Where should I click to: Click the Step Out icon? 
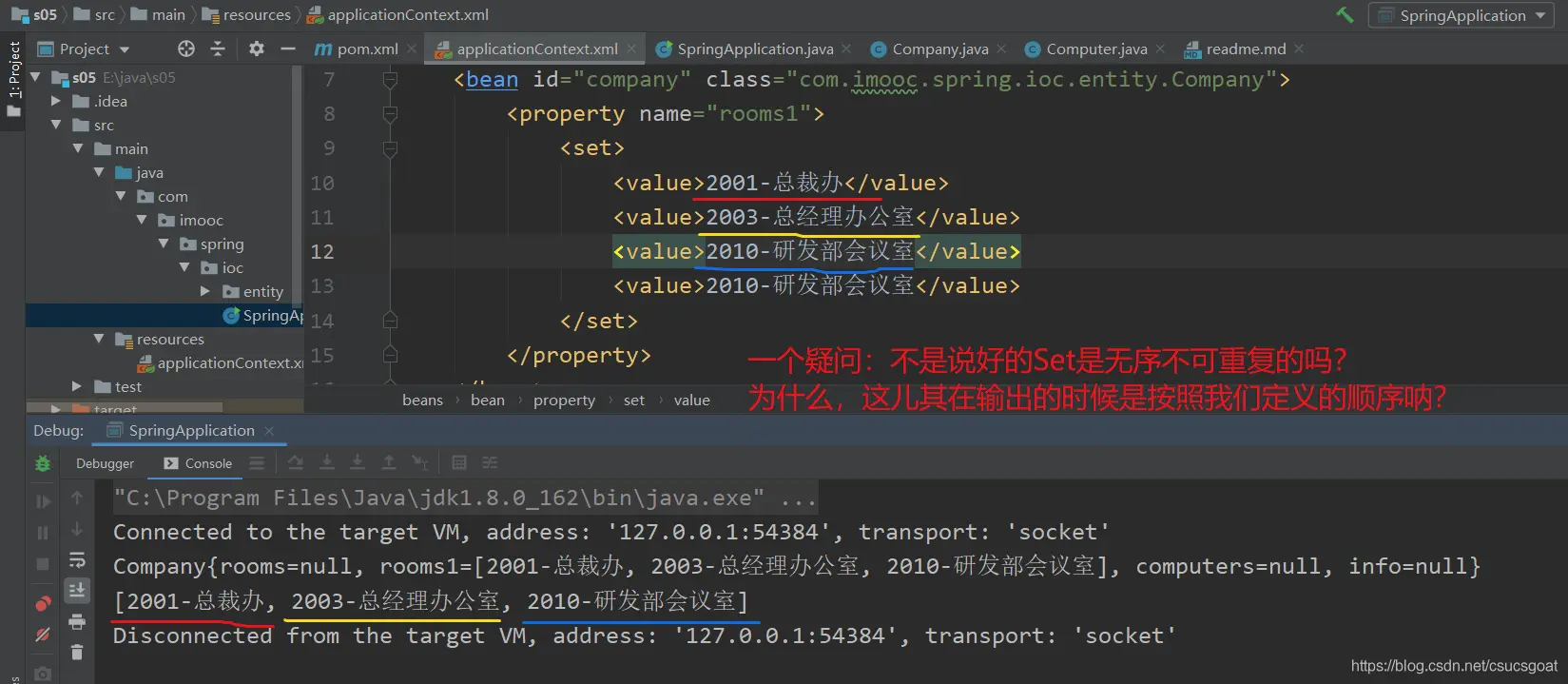click(389, 463)
